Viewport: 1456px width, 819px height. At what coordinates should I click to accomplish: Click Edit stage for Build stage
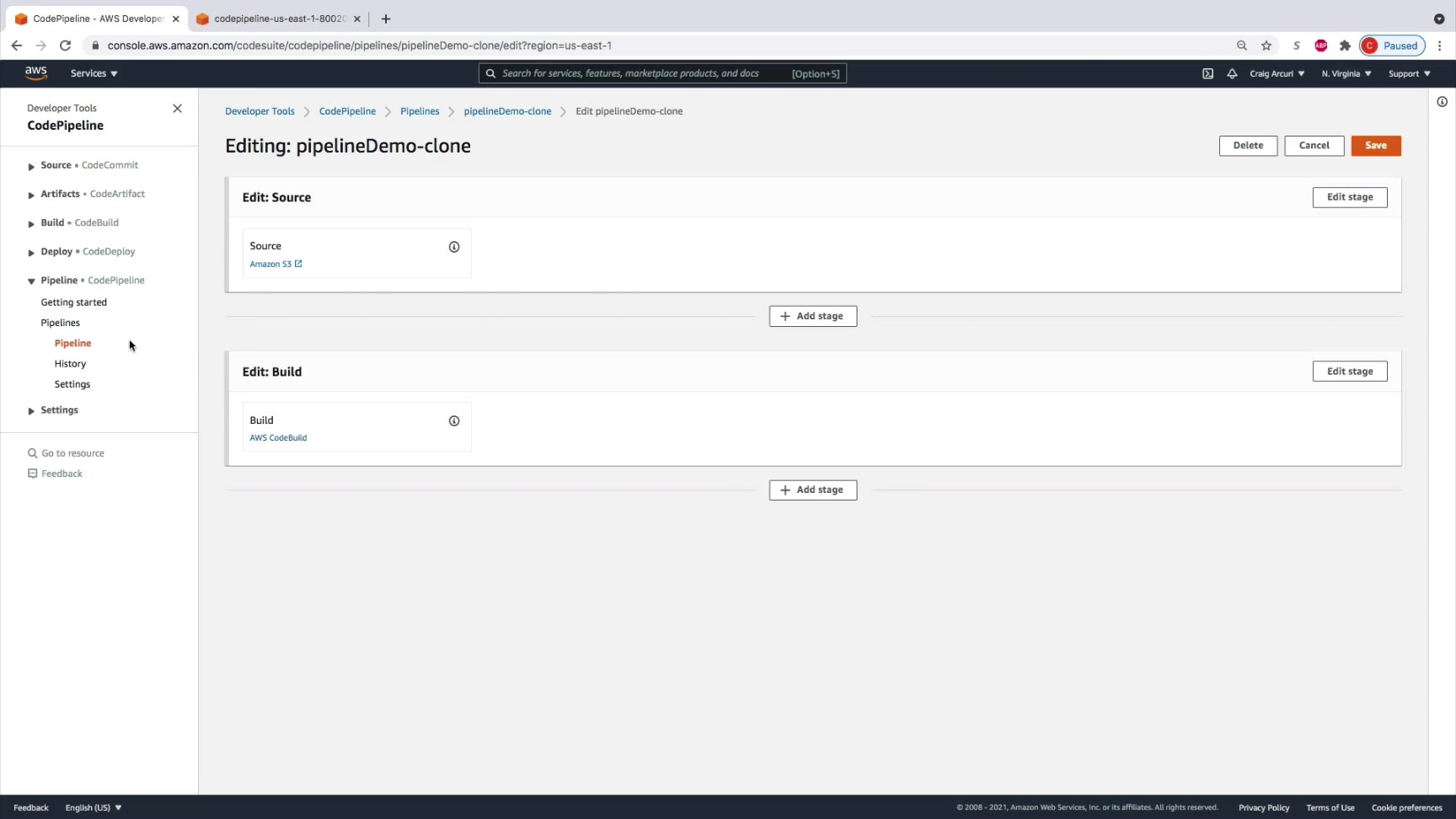pyautogui.click(x=1350, y=372)
